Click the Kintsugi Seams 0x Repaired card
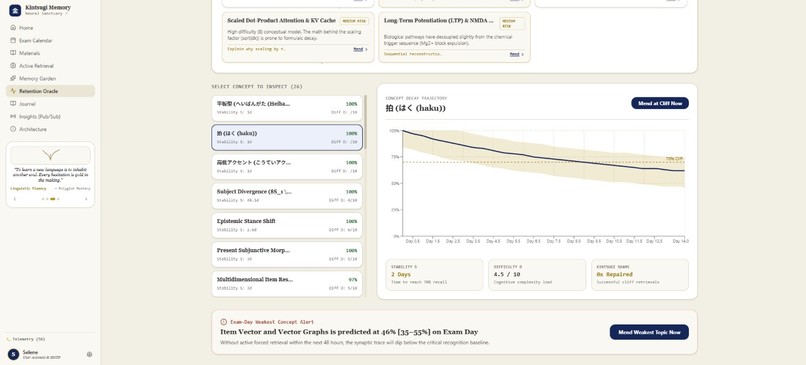Screen dimensions: 806x365 pos(639,275)
